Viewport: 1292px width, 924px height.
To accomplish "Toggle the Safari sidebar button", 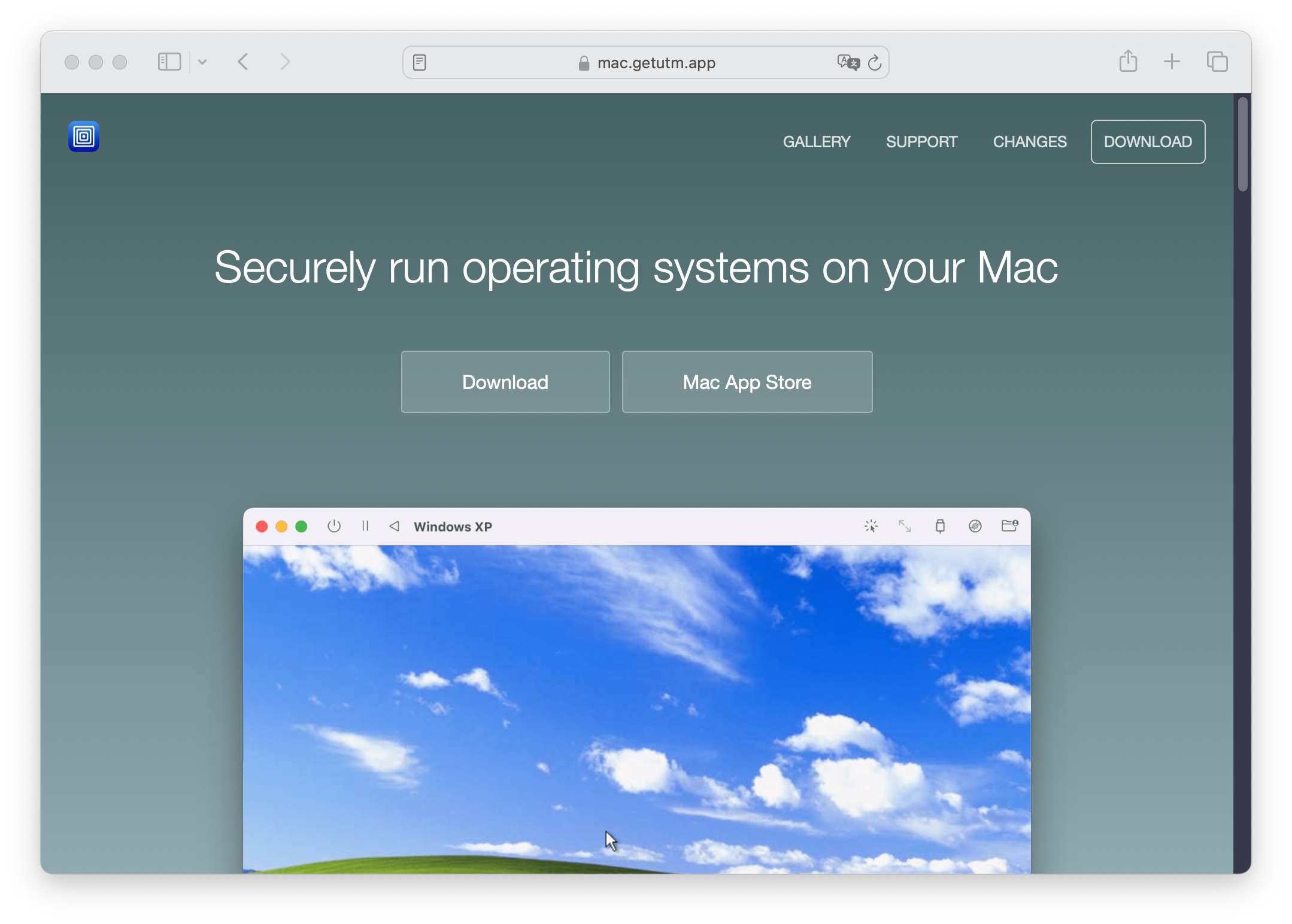I will click(169, 62).
